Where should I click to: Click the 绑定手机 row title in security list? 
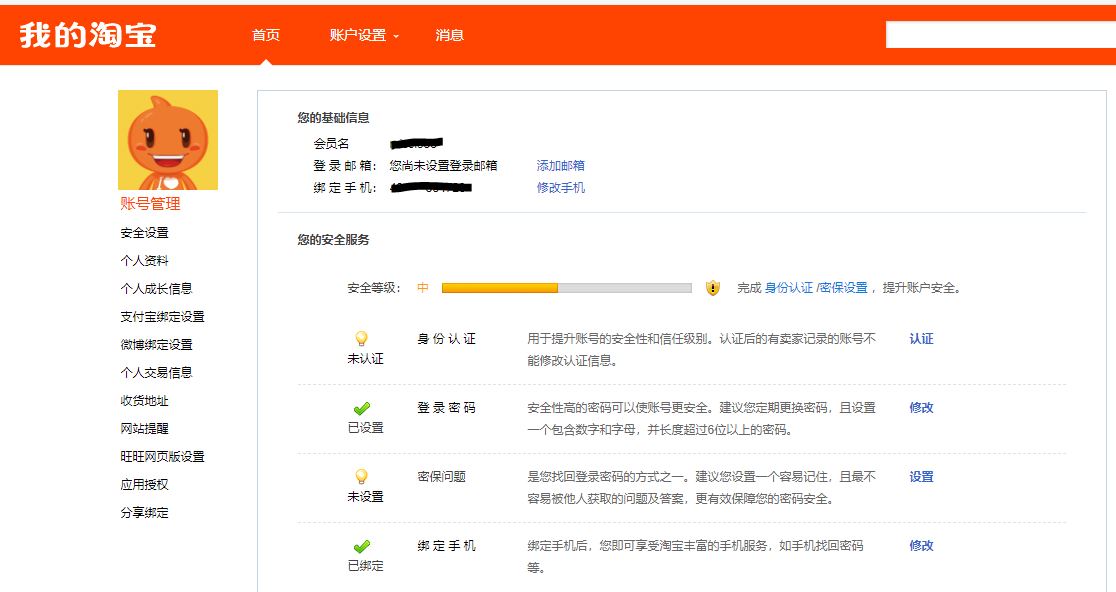446,546
